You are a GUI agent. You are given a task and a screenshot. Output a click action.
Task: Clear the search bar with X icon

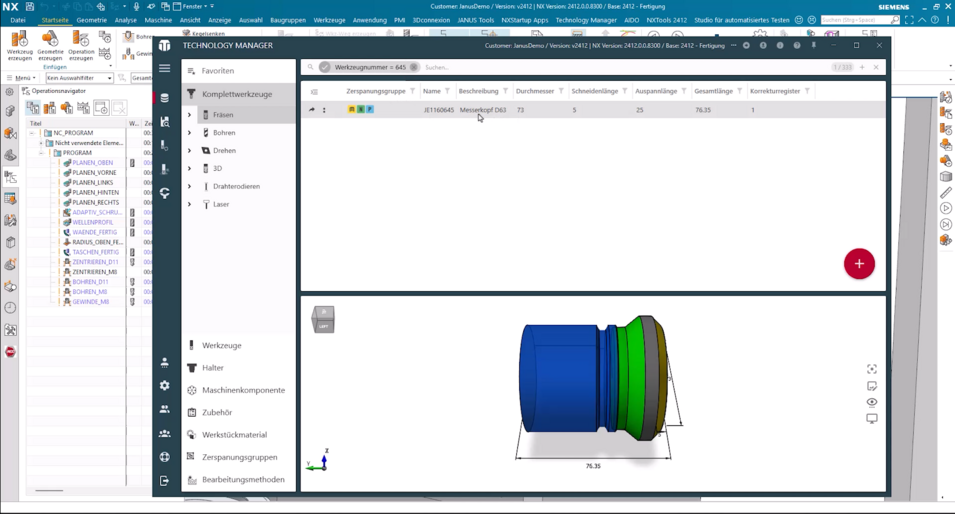pyautogui.click(x=876, y=67)
